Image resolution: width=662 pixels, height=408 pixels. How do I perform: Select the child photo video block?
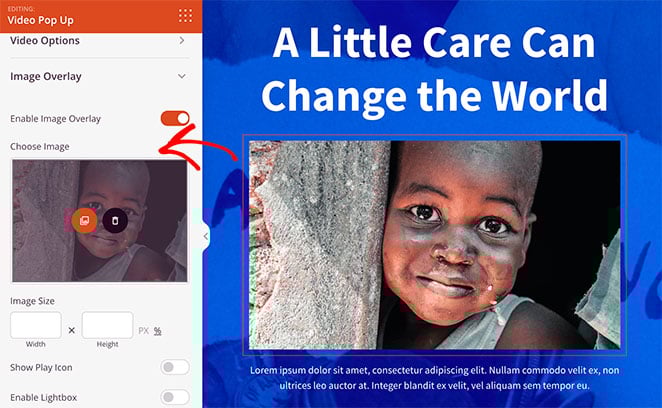click(434, 245)
